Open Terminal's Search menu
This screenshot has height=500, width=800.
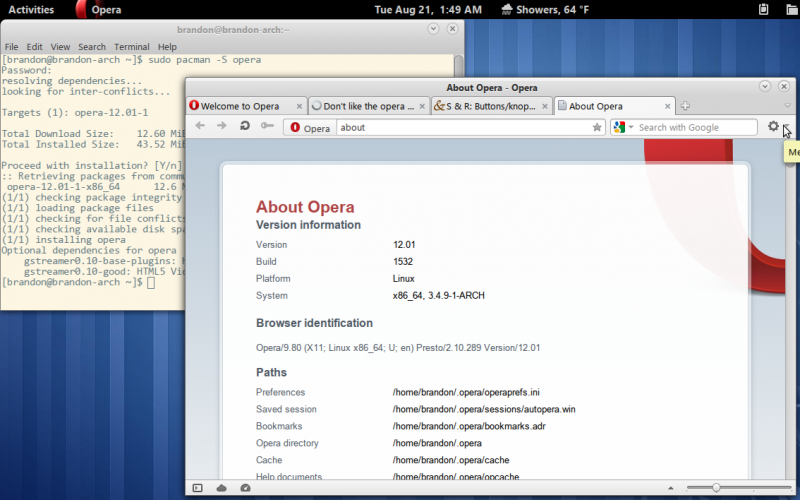92,46
